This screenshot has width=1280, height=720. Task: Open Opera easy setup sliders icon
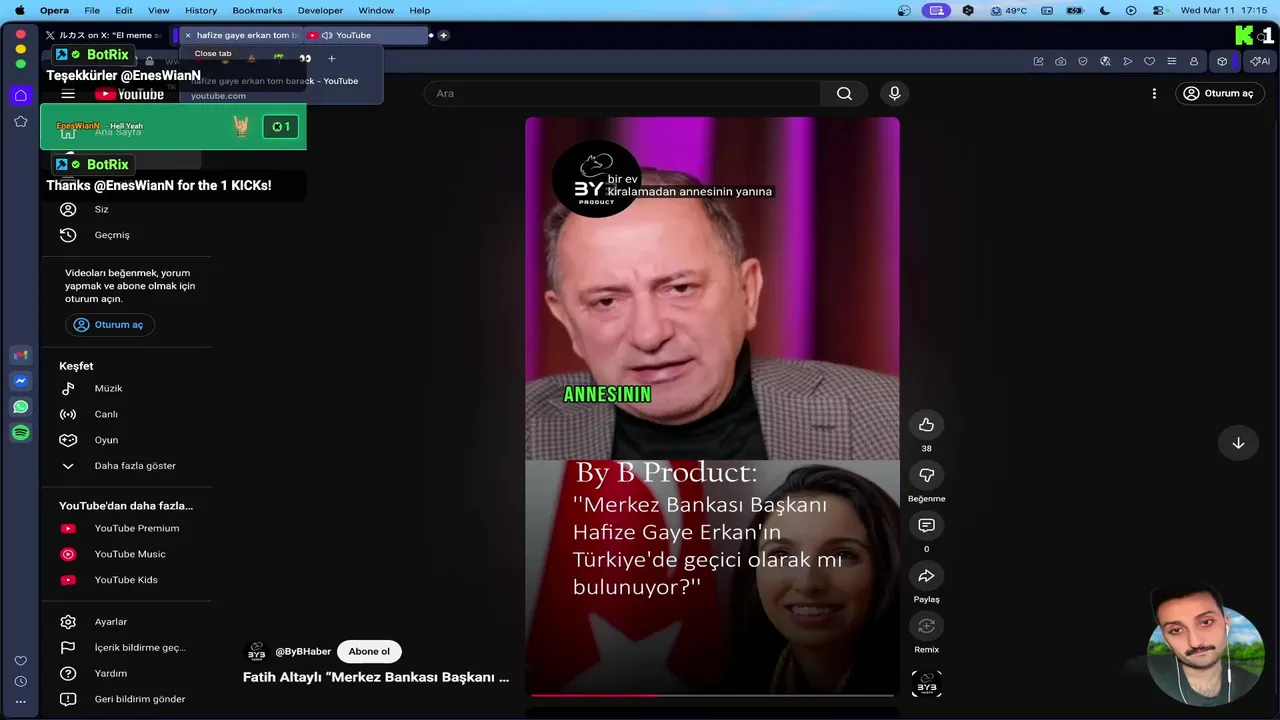(1171, 61)
